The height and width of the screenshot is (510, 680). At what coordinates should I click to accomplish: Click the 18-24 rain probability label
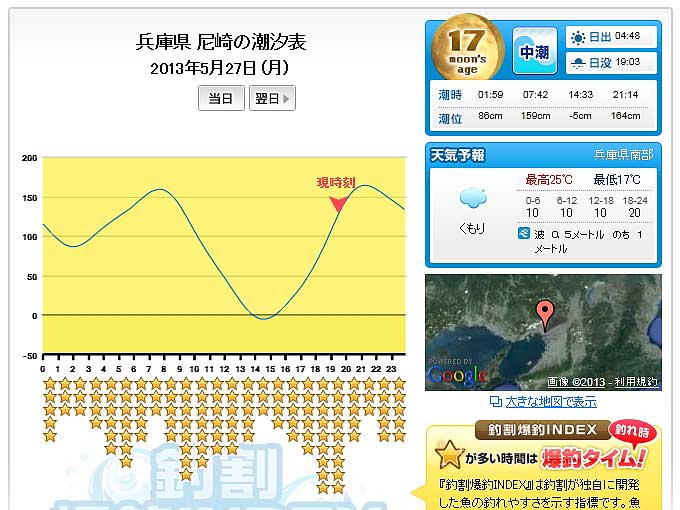pos(635,200)
